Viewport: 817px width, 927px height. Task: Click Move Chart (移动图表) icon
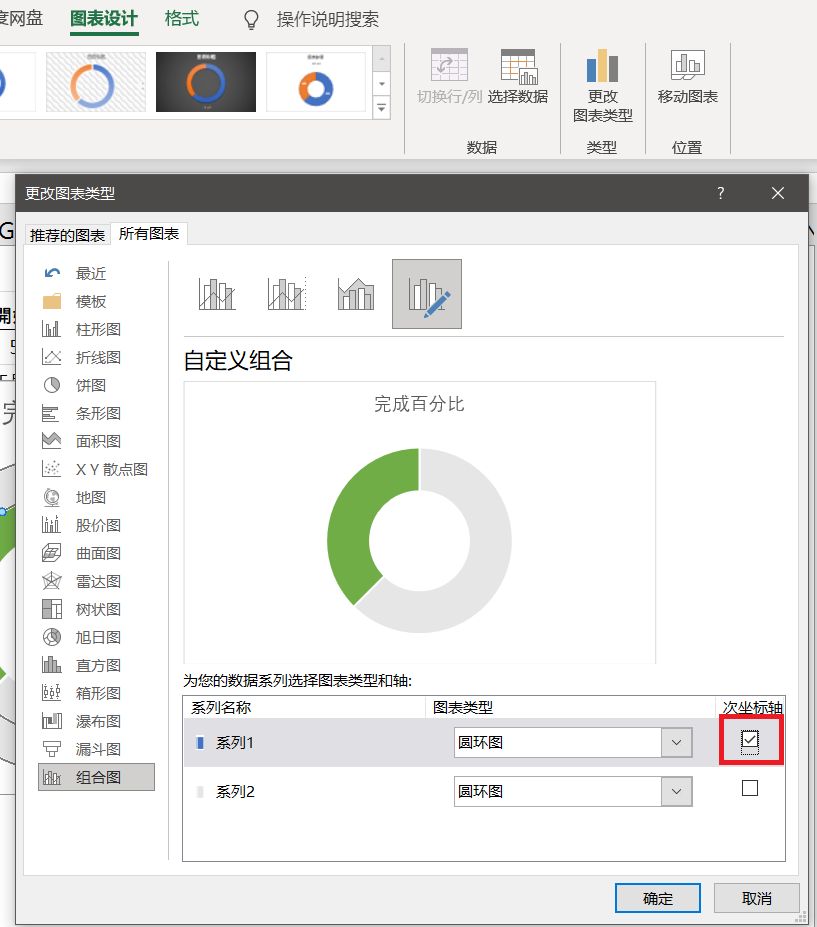click(688, 64)
